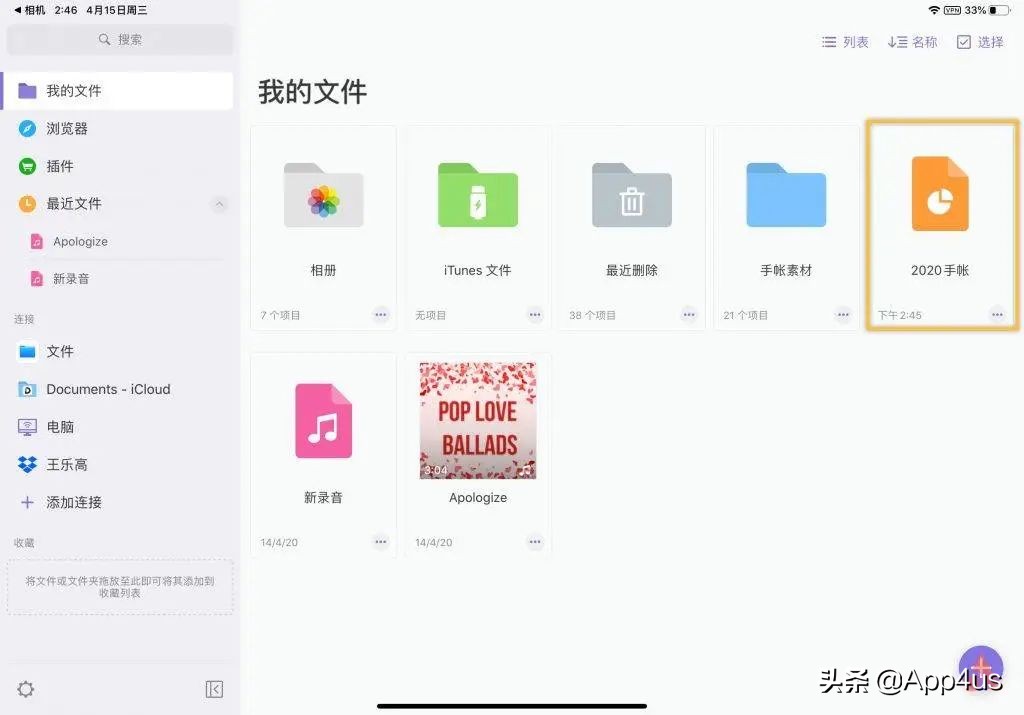Switch to 列表 (list) view
This screenshot has width=1024, height=715.
coord(845,42)
